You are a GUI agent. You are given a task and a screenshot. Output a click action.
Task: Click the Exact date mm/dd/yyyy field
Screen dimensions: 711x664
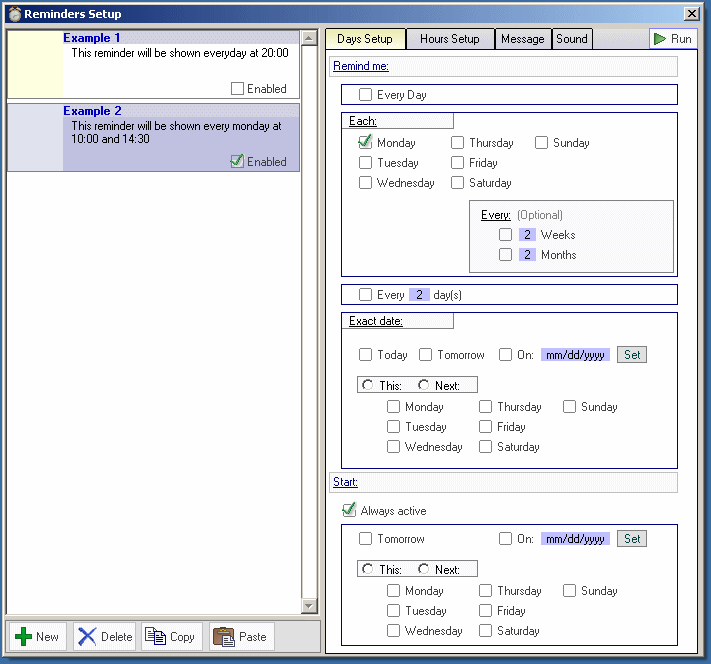(575, 355)
